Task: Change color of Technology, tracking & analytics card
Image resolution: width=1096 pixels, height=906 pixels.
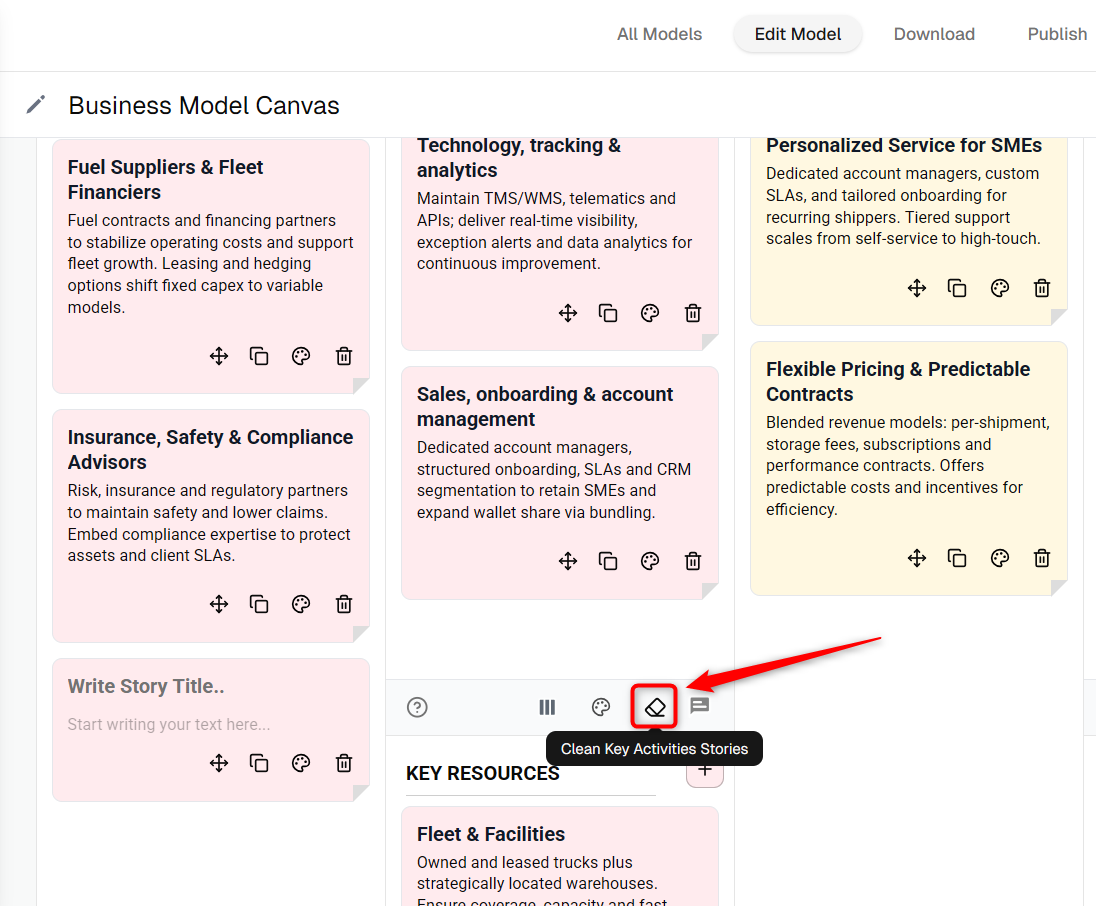Action: pos(650,313)
